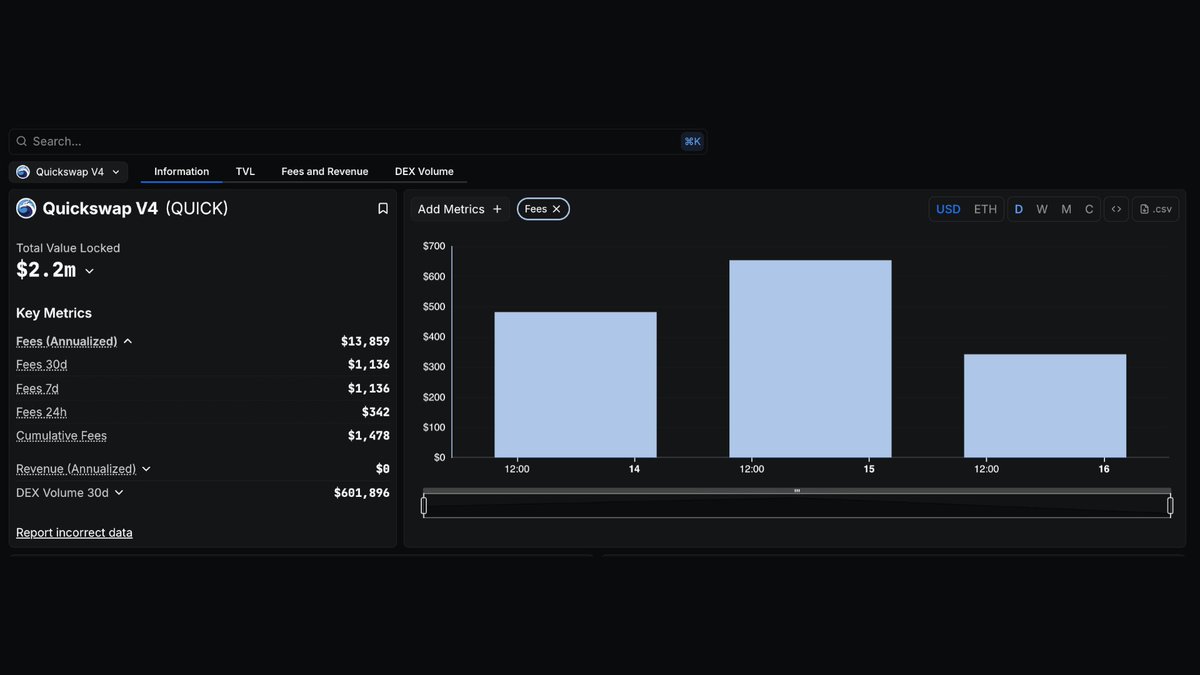Click the plus icon next to Add Metrics

pyautogui.click(x=497, y=209)
